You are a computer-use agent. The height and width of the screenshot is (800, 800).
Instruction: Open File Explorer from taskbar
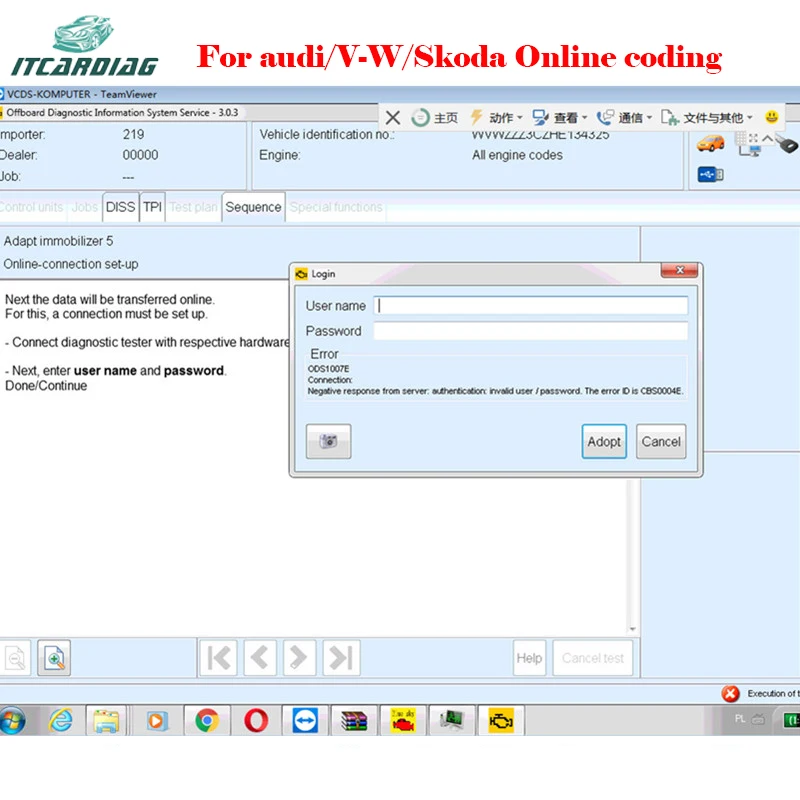coord(106,721)
